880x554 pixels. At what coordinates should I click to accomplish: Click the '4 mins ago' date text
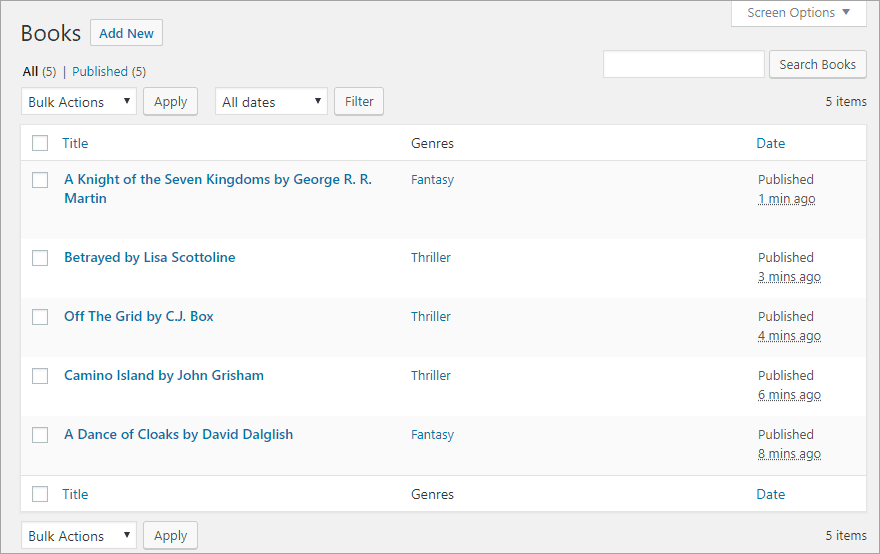click(x=789, y=336)
